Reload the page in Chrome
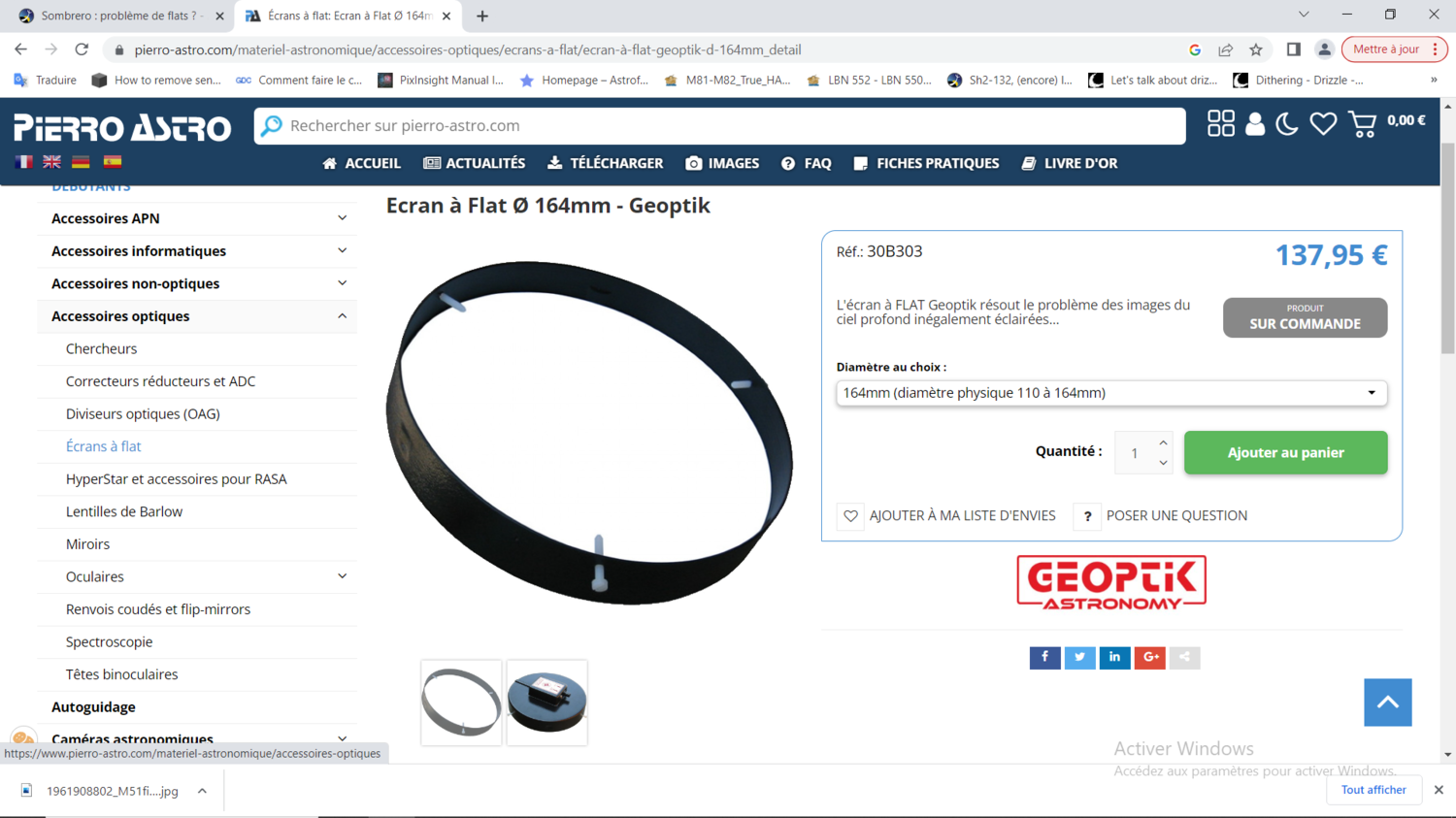The width and height of the screenshot is (1456, 818). (x=82, y=49)
